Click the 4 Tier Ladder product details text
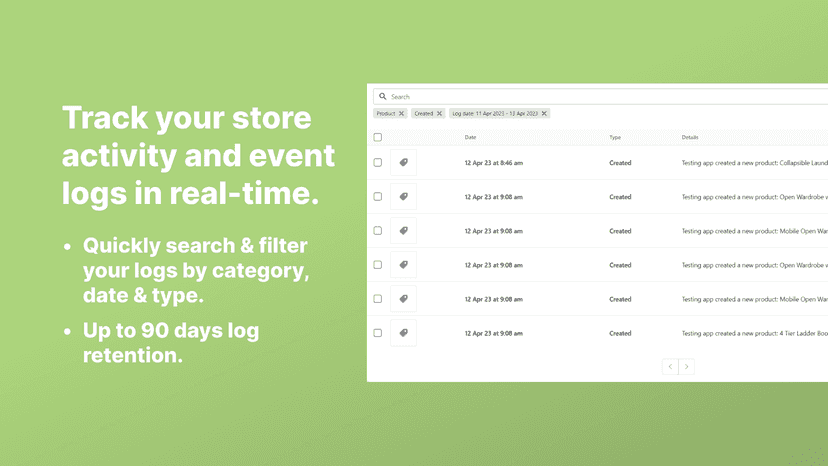The width and height of the screenshot is (828, 466). point(755,333)
